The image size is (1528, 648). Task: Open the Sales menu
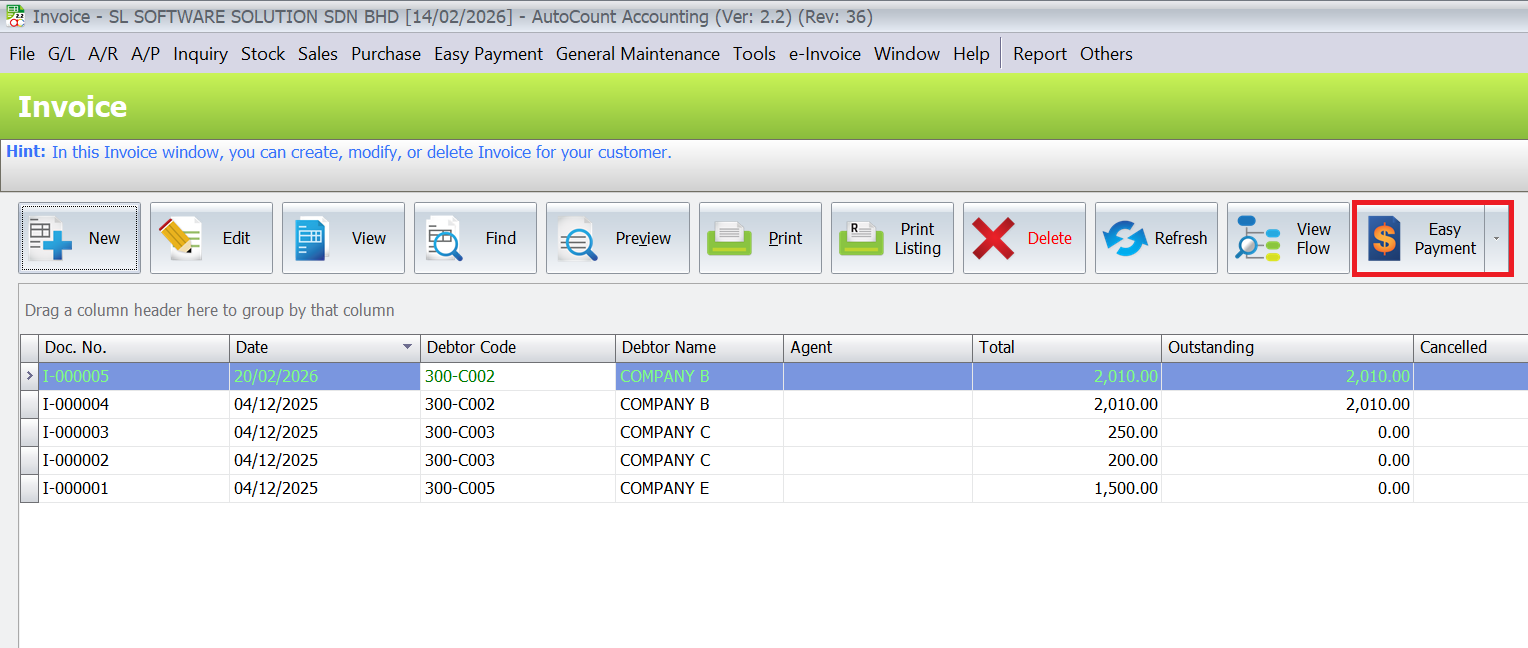pyautogui.click(x=317, y=54)
